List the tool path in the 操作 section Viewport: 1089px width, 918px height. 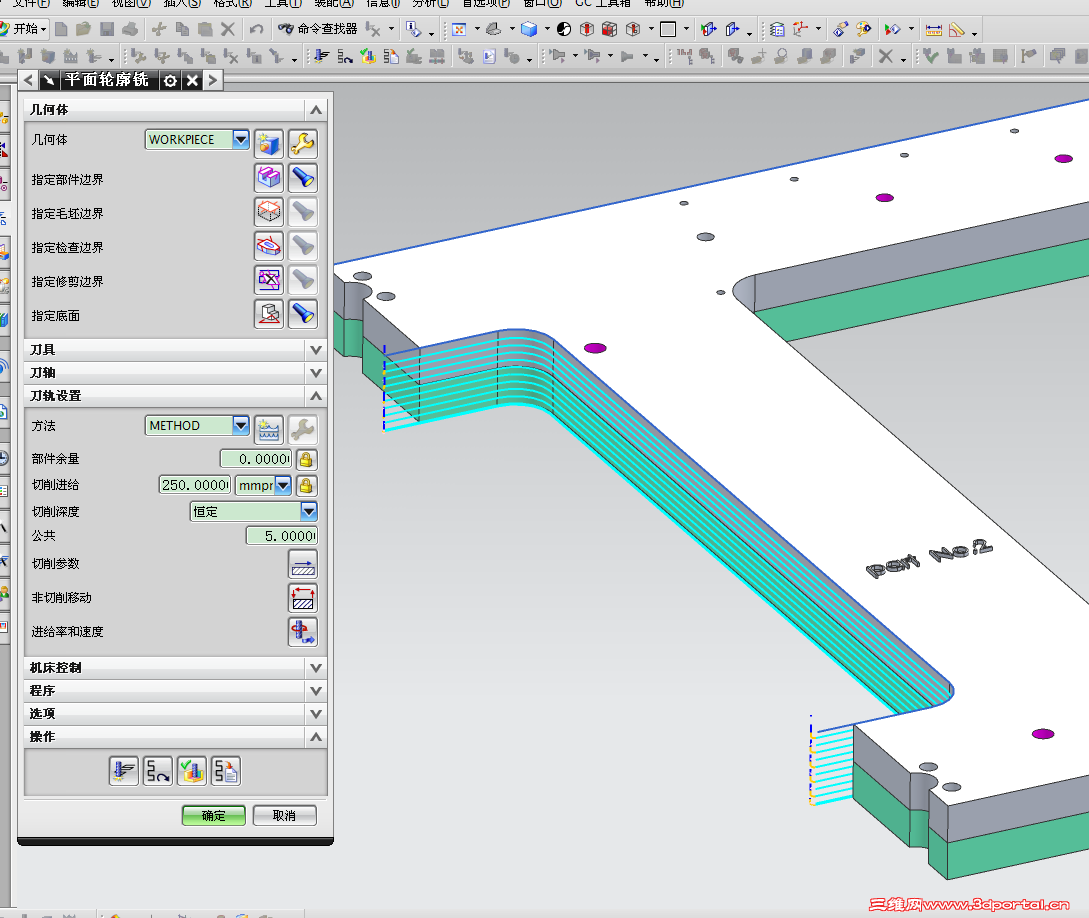[226, 771]
